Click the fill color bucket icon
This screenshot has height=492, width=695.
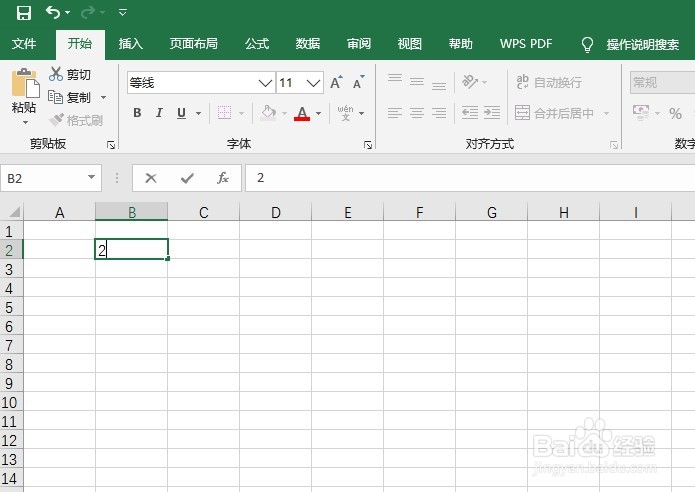(269, 113)
